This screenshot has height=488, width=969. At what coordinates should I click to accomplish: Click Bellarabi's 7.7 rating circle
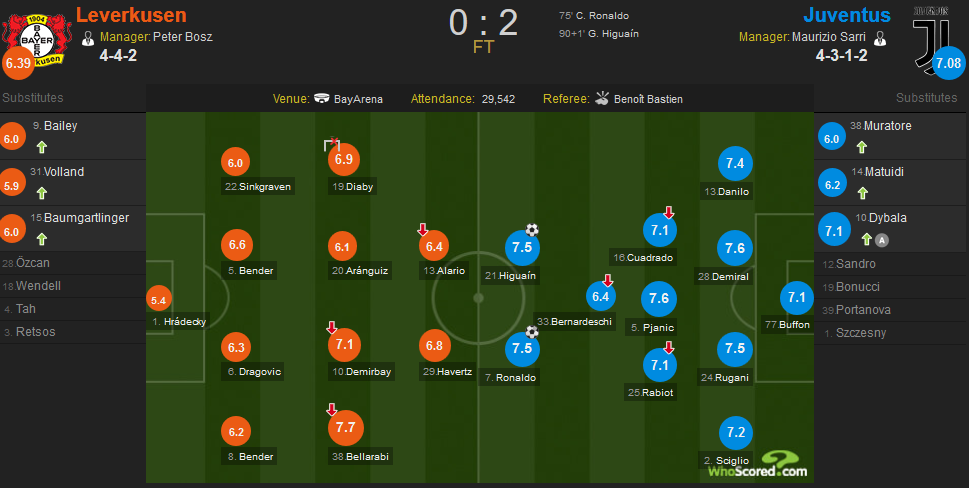pos(345,427)
